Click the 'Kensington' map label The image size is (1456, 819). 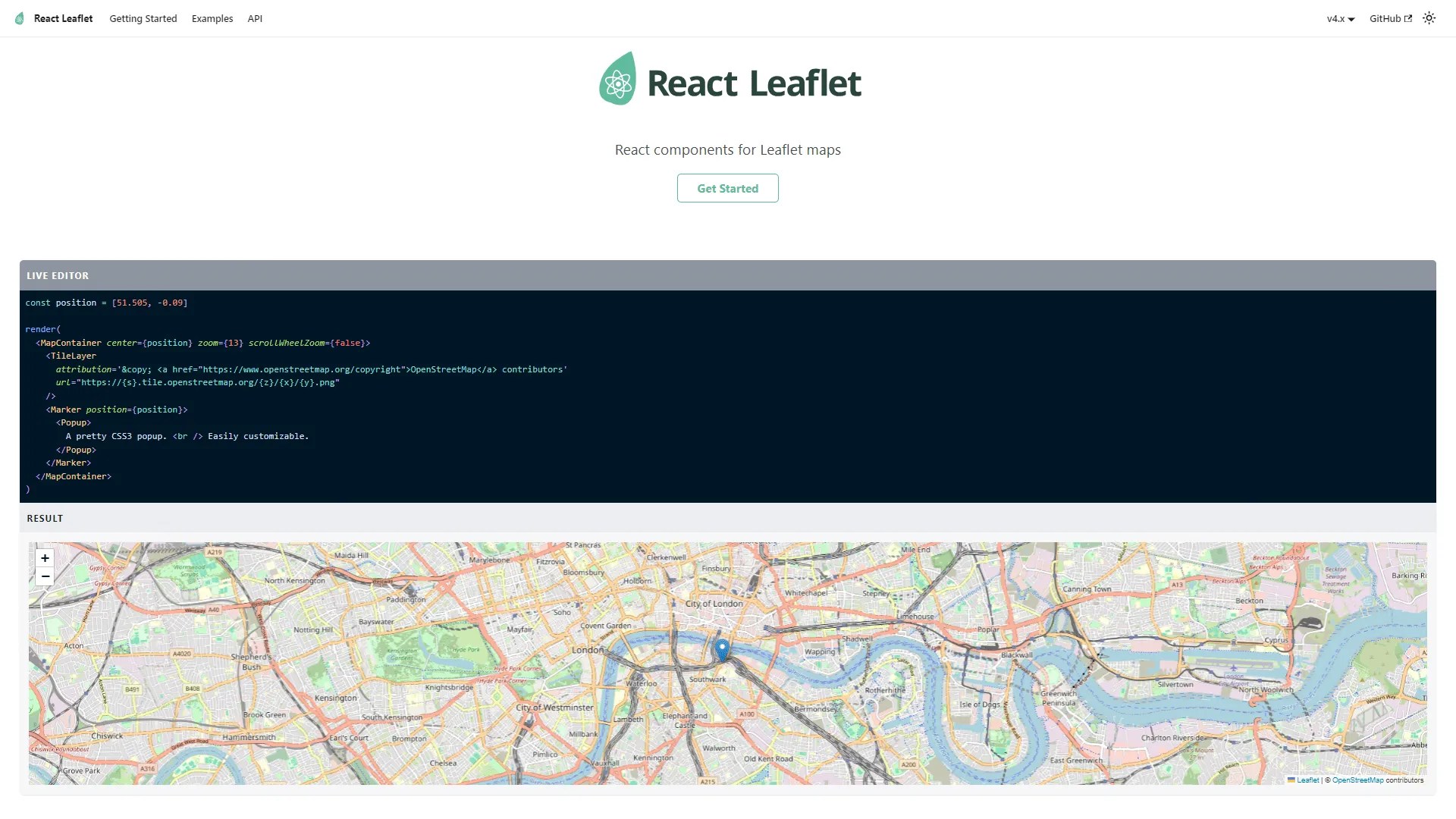tap(336, 698)
